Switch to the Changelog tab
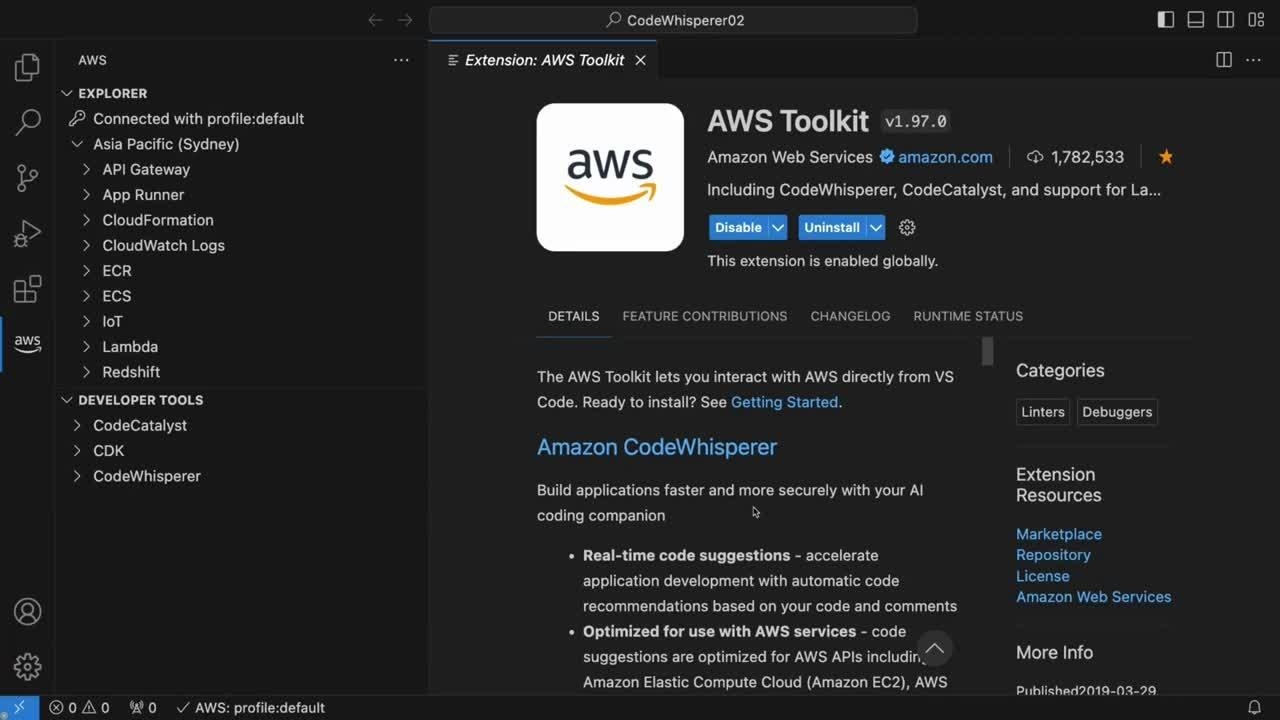This screenshot has height=720, width=1280. 850,316
